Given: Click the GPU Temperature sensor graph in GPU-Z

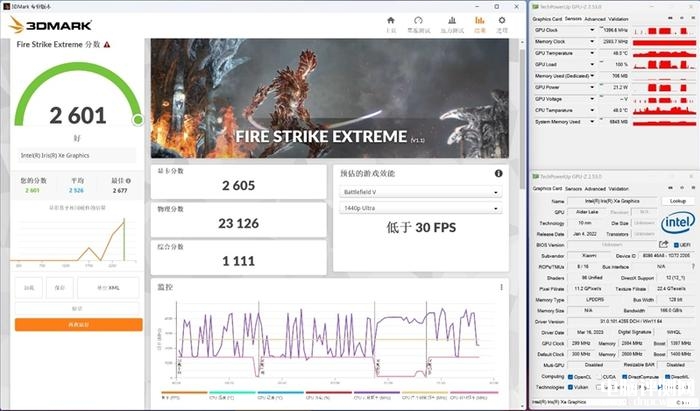Looking at the screenshot, I should 664,53.
